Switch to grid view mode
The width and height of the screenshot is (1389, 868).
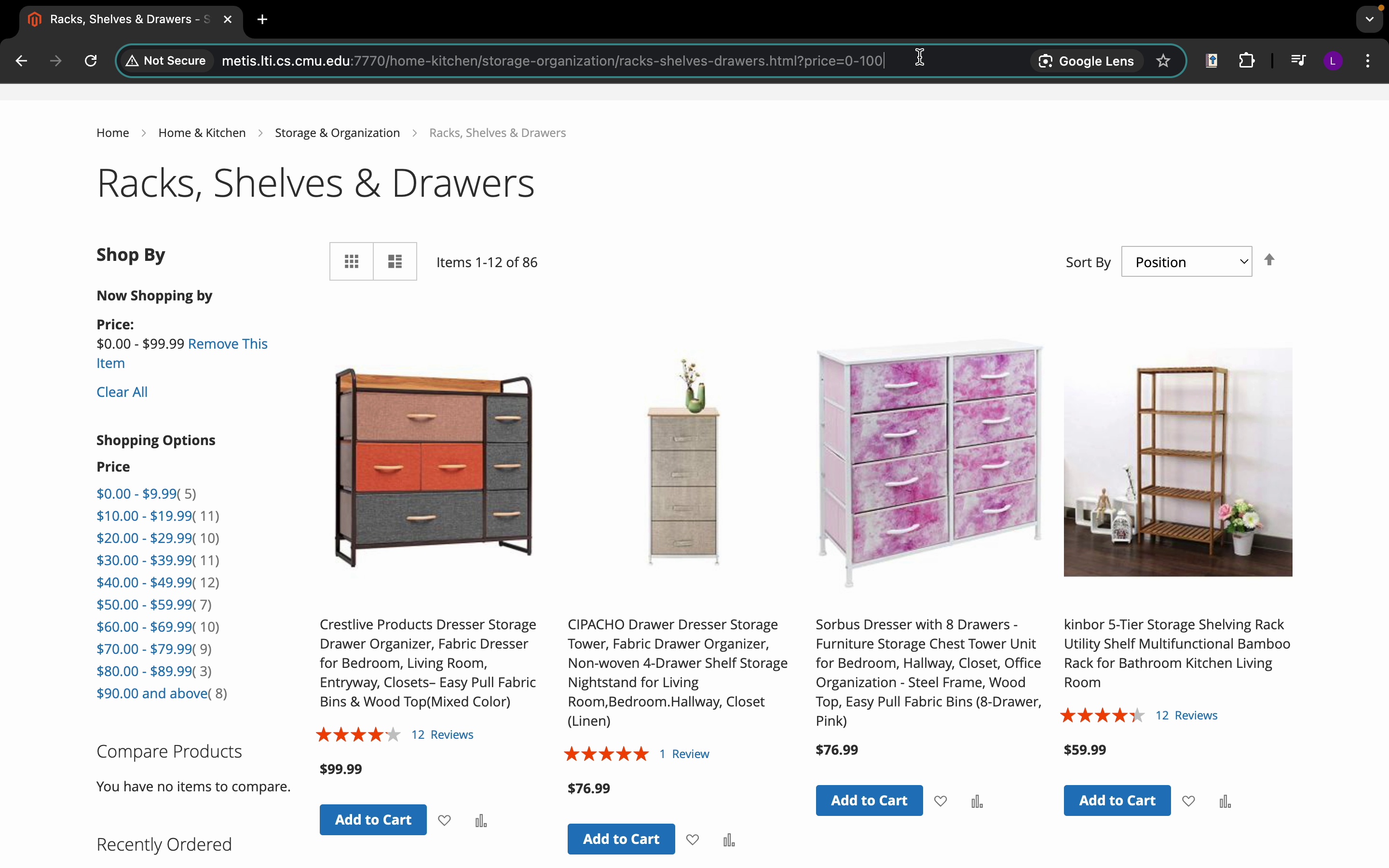tap(351, 262)
